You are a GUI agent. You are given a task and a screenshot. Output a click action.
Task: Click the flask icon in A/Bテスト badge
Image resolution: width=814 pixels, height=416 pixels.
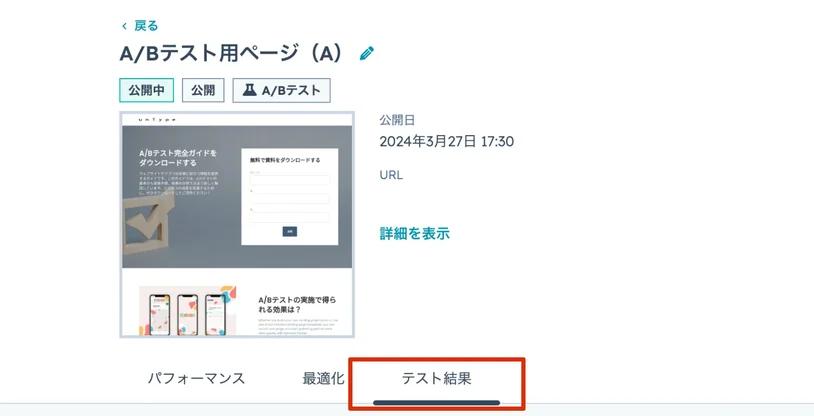click(250, 90)
